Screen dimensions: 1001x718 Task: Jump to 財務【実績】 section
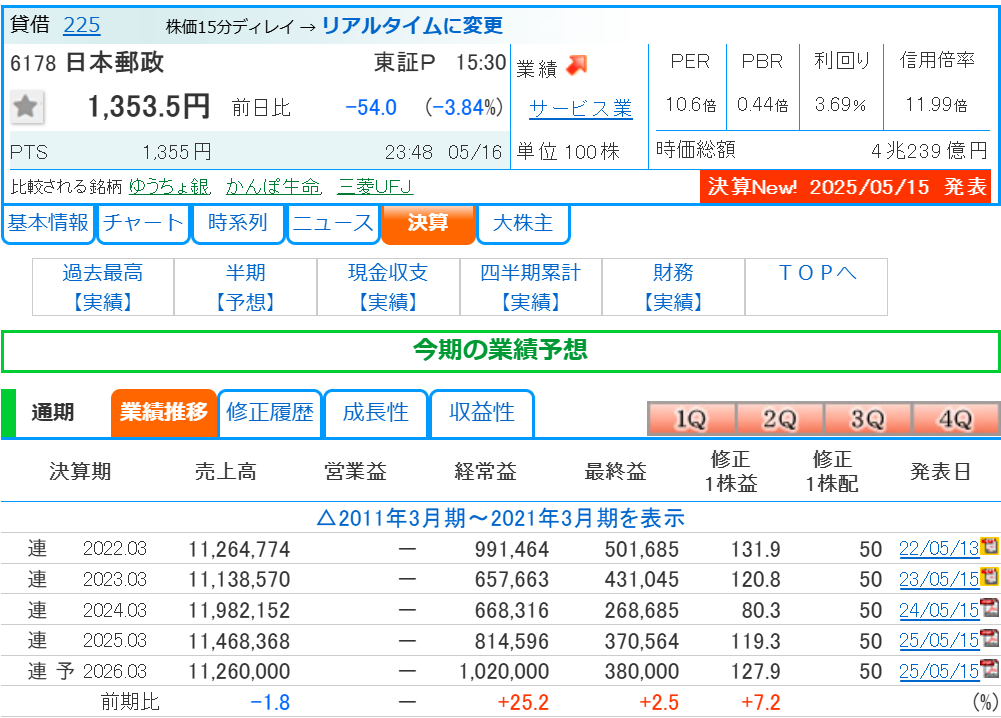[674, 287]
